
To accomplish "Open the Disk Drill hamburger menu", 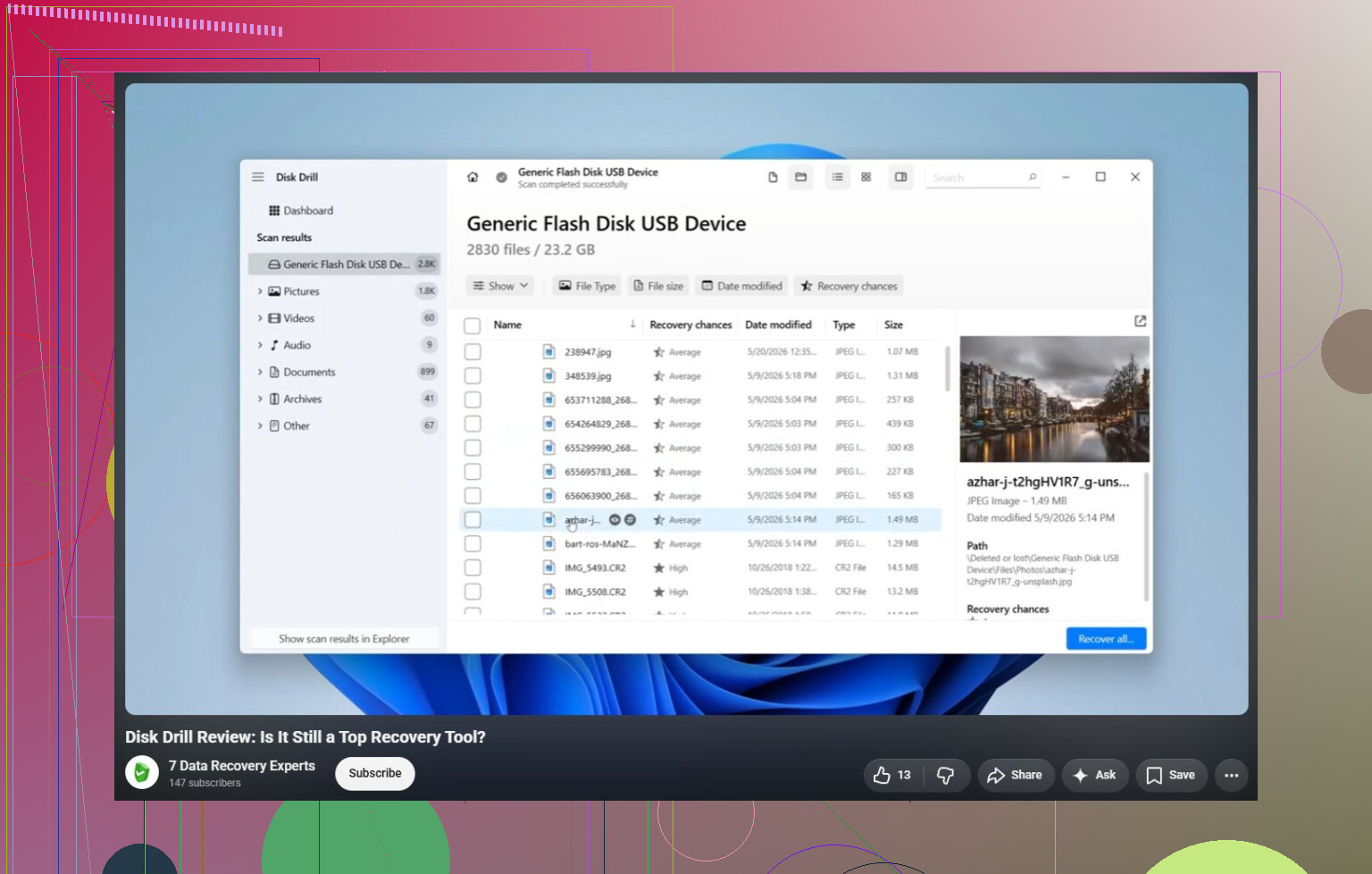I will (258, 177).
